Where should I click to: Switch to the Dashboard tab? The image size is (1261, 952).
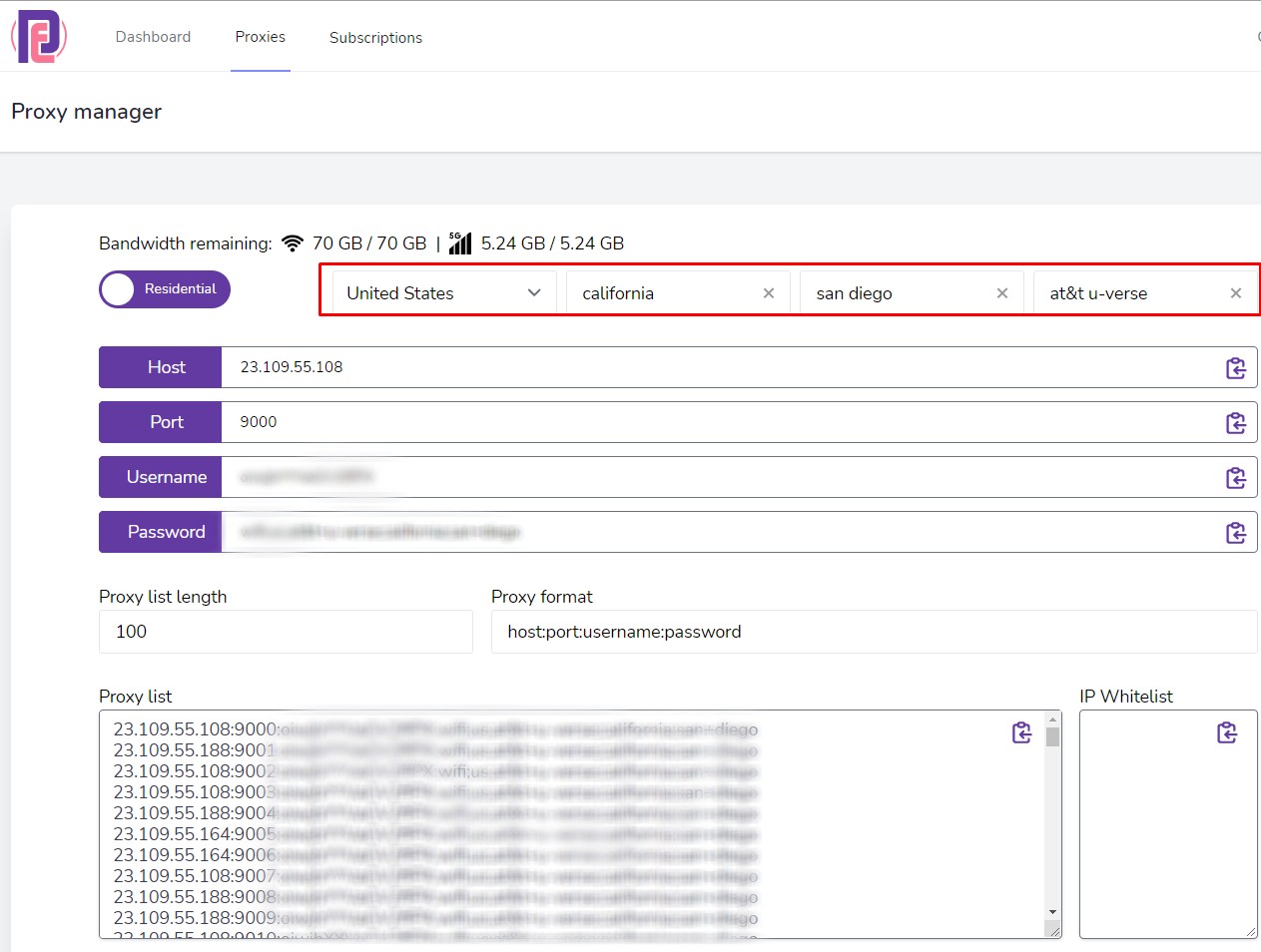click(x=153, y=36)
